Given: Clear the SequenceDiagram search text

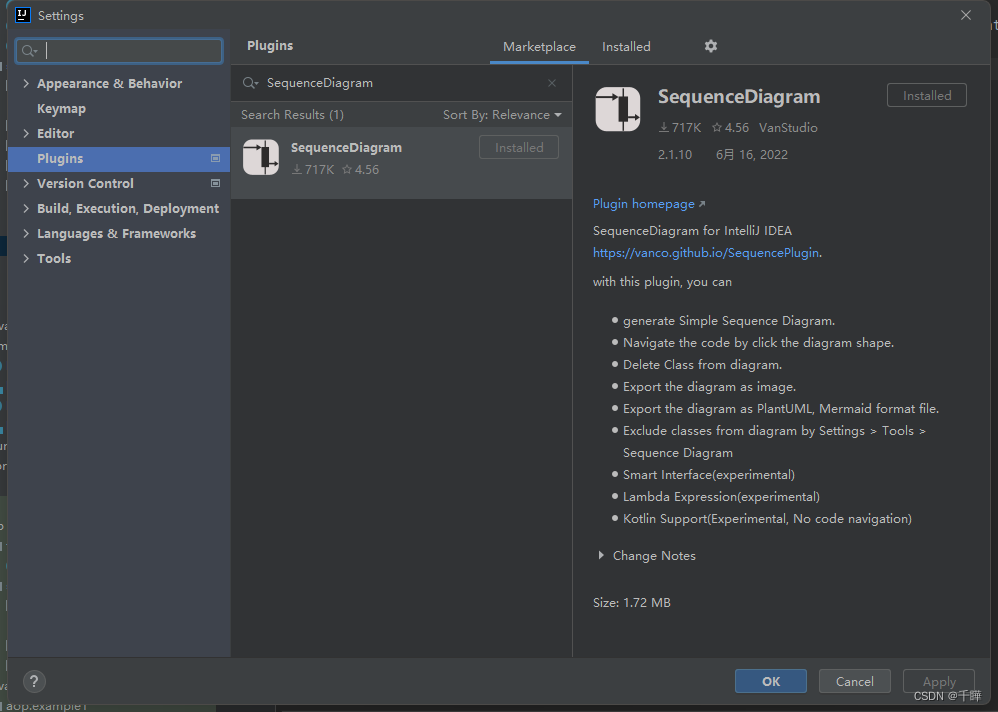Looking at the screenshot, I should (x=552, y=83).
